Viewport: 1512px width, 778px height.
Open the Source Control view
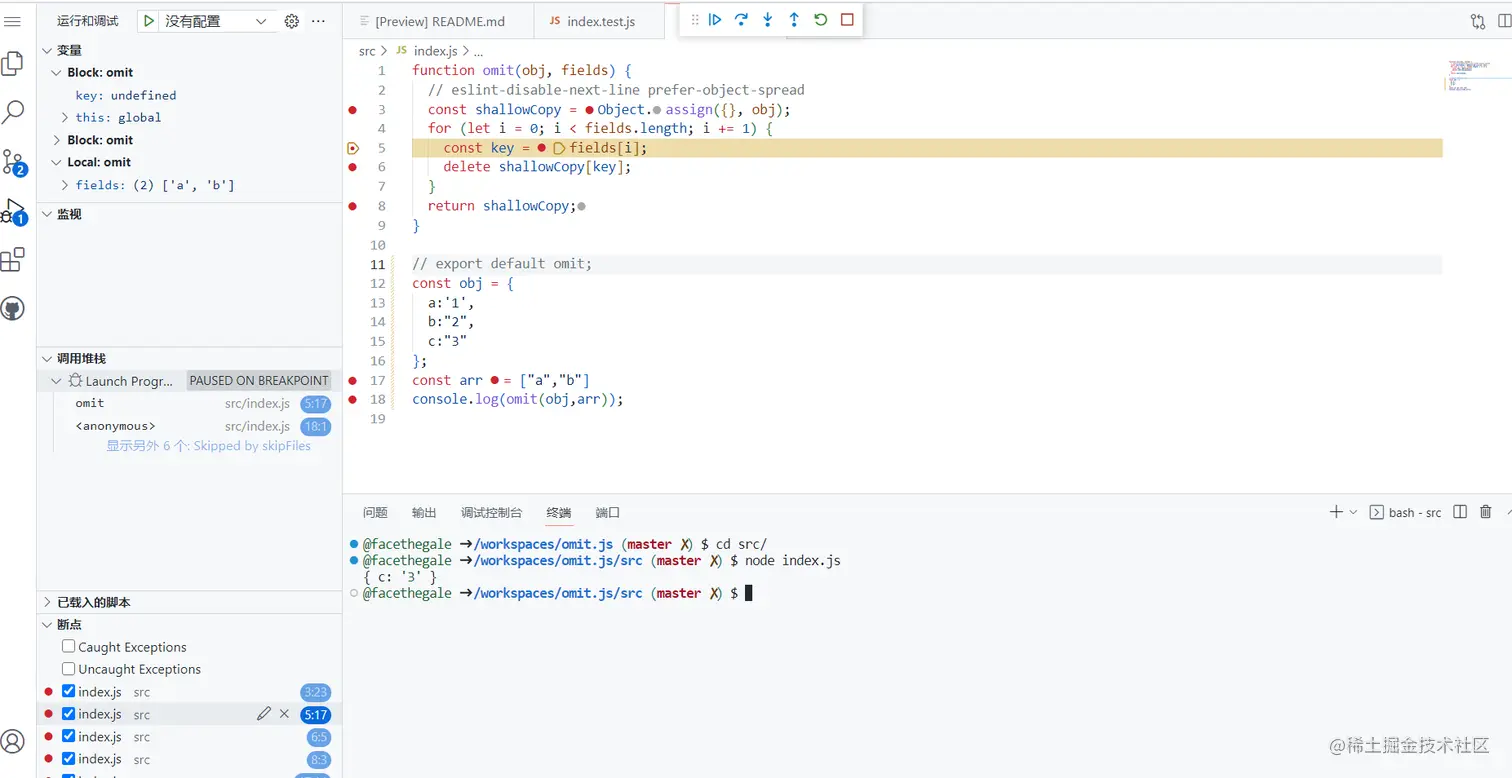(x=14, y=162)
